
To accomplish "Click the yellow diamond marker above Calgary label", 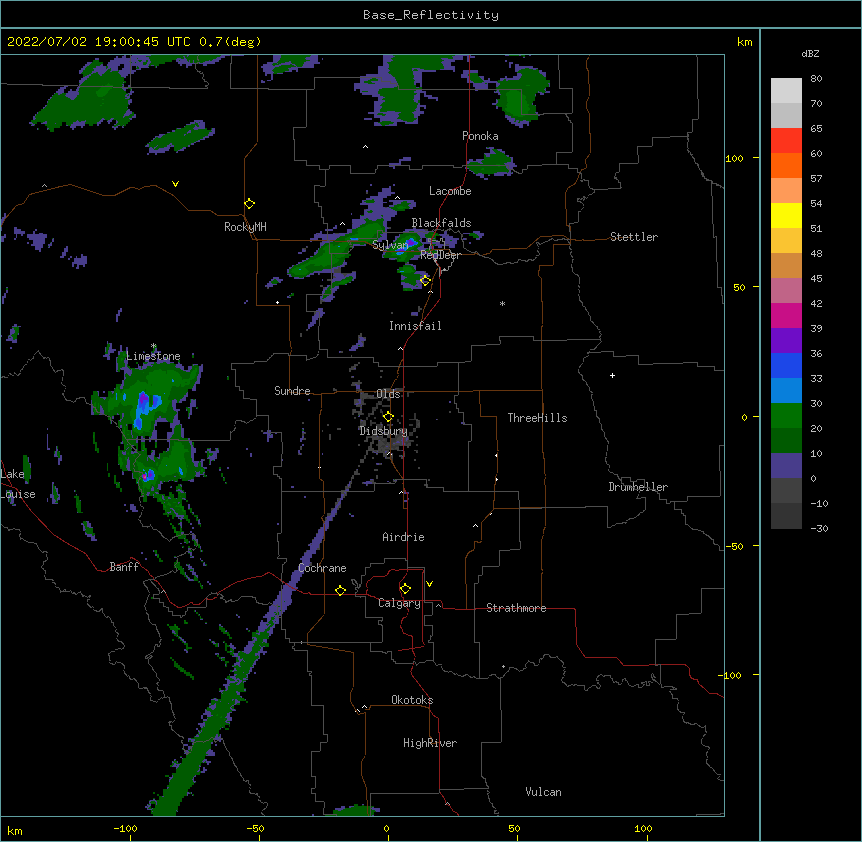I will click(406, 589).
